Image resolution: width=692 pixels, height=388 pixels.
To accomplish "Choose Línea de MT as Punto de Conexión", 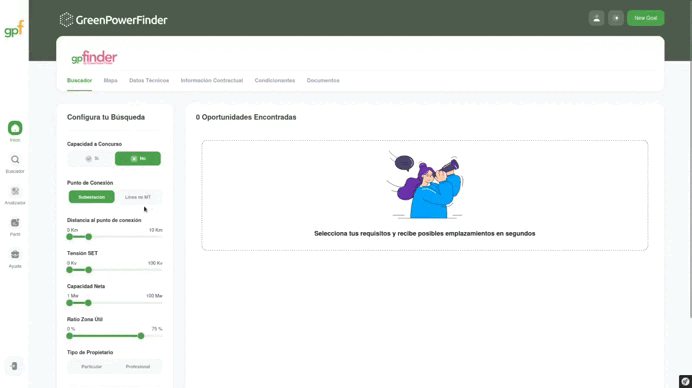I will tap(138, 197).
